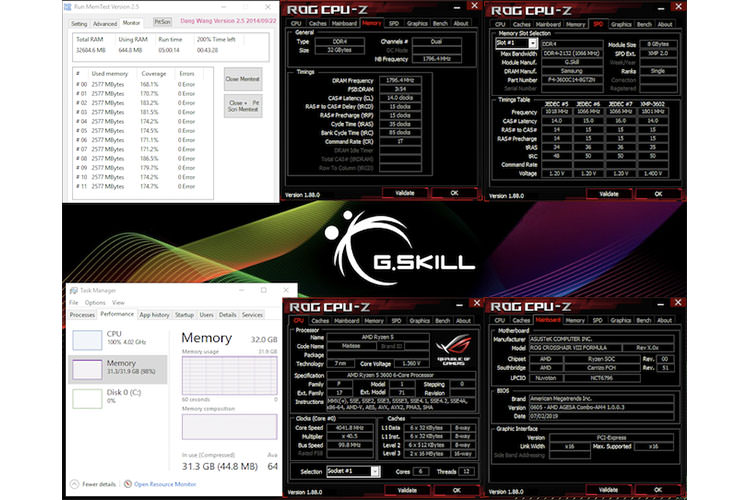Open CPU tab in the DRAM timings CPU-Z window

click(296, 23)
